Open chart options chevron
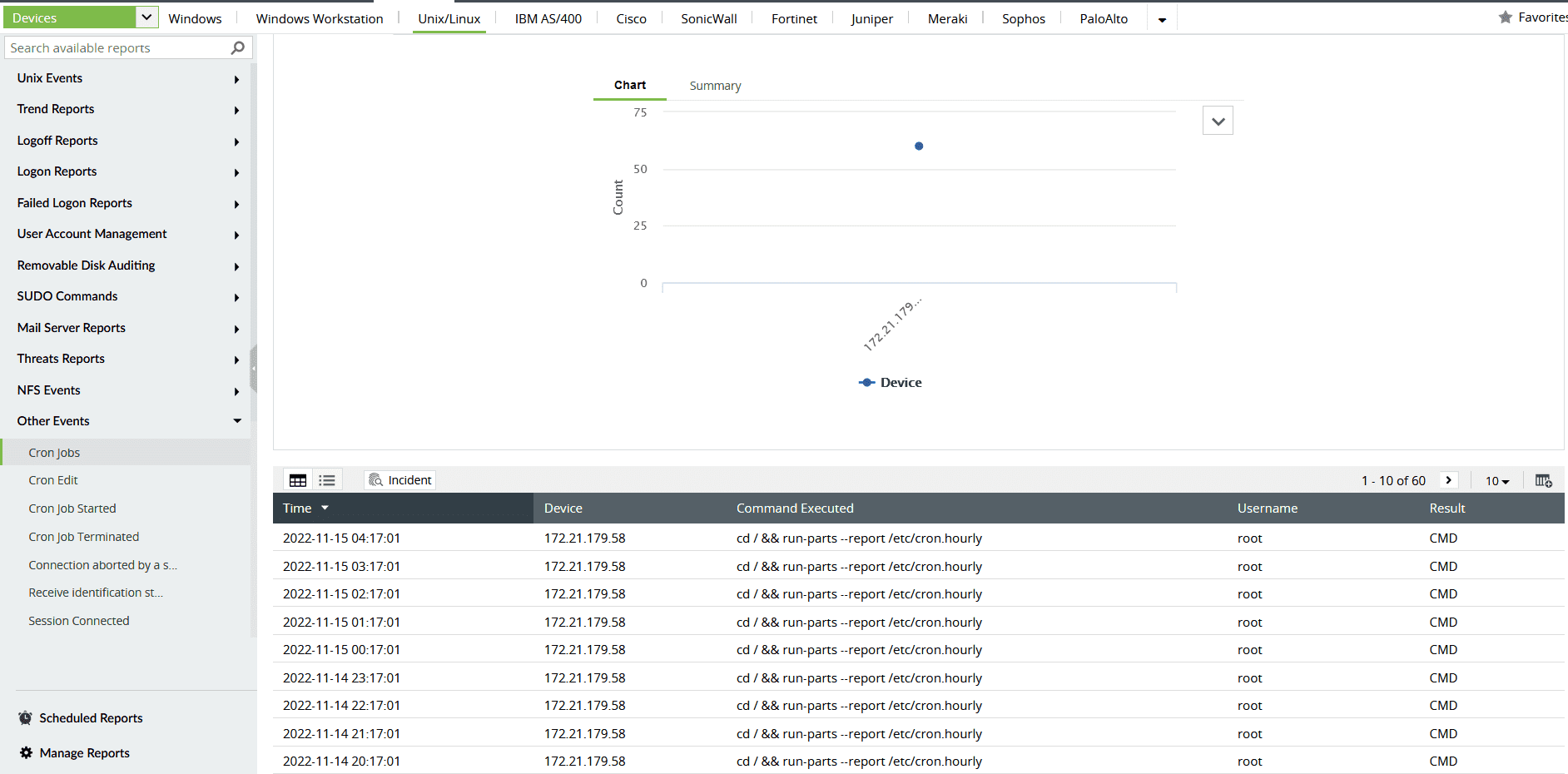Image resolution: width=1568 pixels, height=774 pixels. pyautogui.click(x=1218, y=120)
